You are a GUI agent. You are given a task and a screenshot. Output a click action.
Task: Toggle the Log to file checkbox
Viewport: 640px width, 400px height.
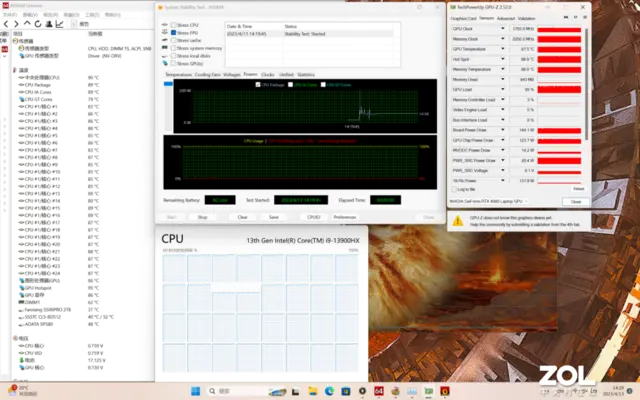454,188
